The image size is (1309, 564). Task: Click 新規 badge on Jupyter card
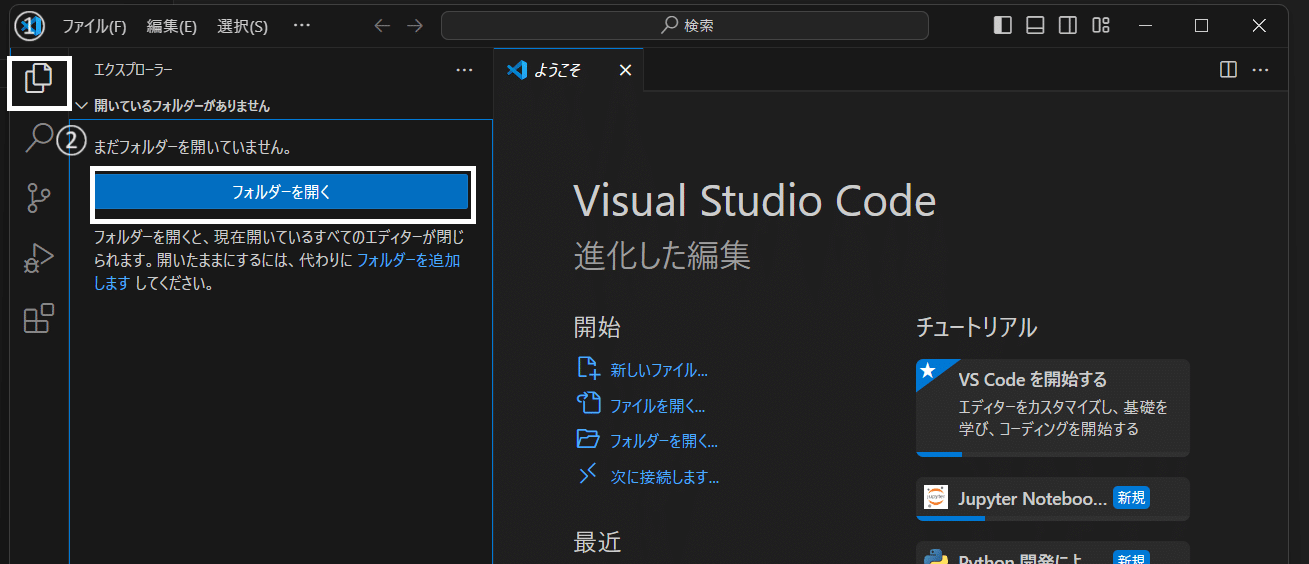tap(1131, 498)
